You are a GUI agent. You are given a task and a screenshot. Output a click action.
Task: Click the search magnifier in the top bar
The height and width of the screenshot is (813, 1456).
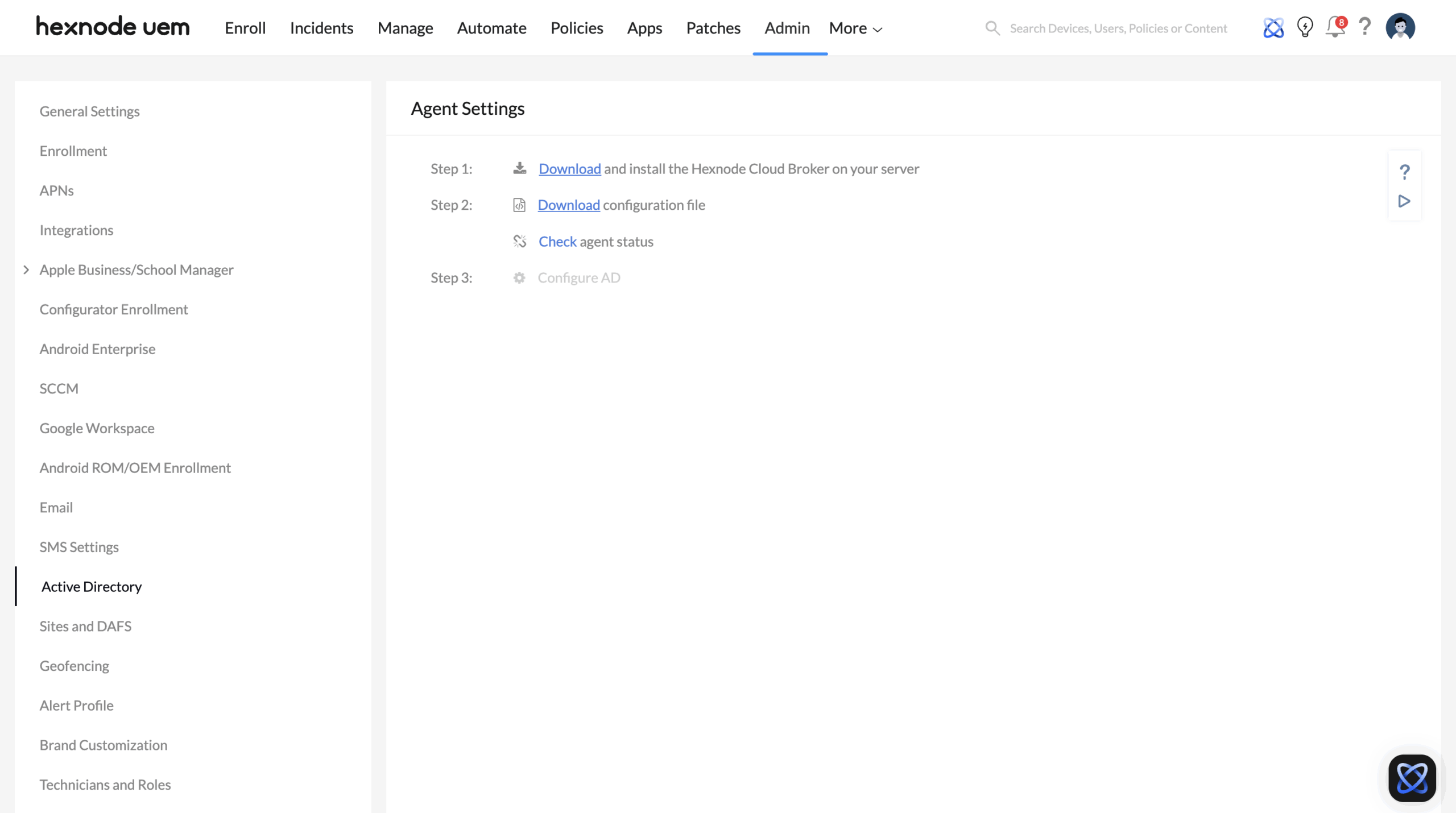tap(992, 28)
